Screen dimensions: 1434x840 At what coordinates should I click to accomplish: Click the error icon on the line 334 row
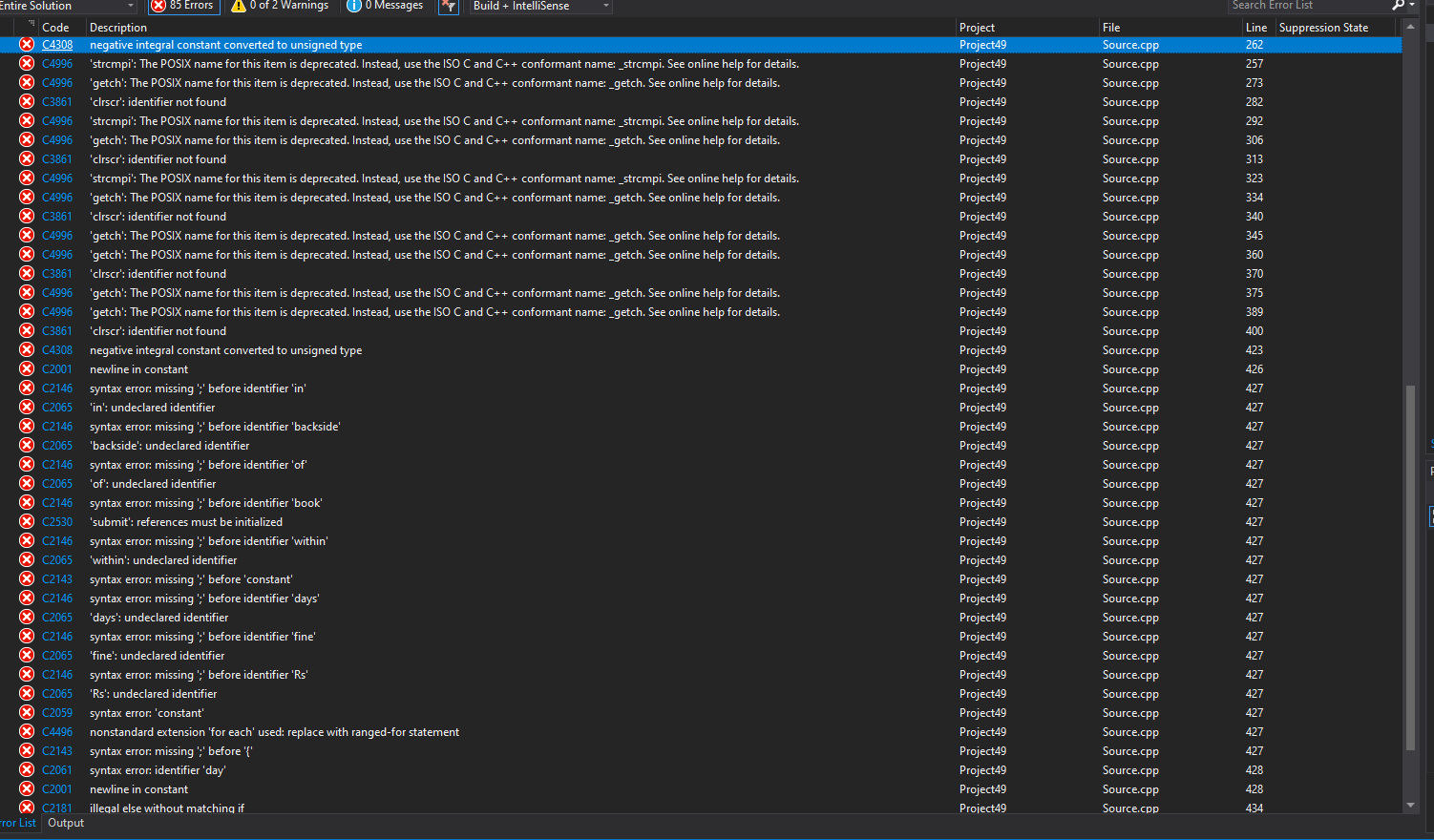coord(27,198)
